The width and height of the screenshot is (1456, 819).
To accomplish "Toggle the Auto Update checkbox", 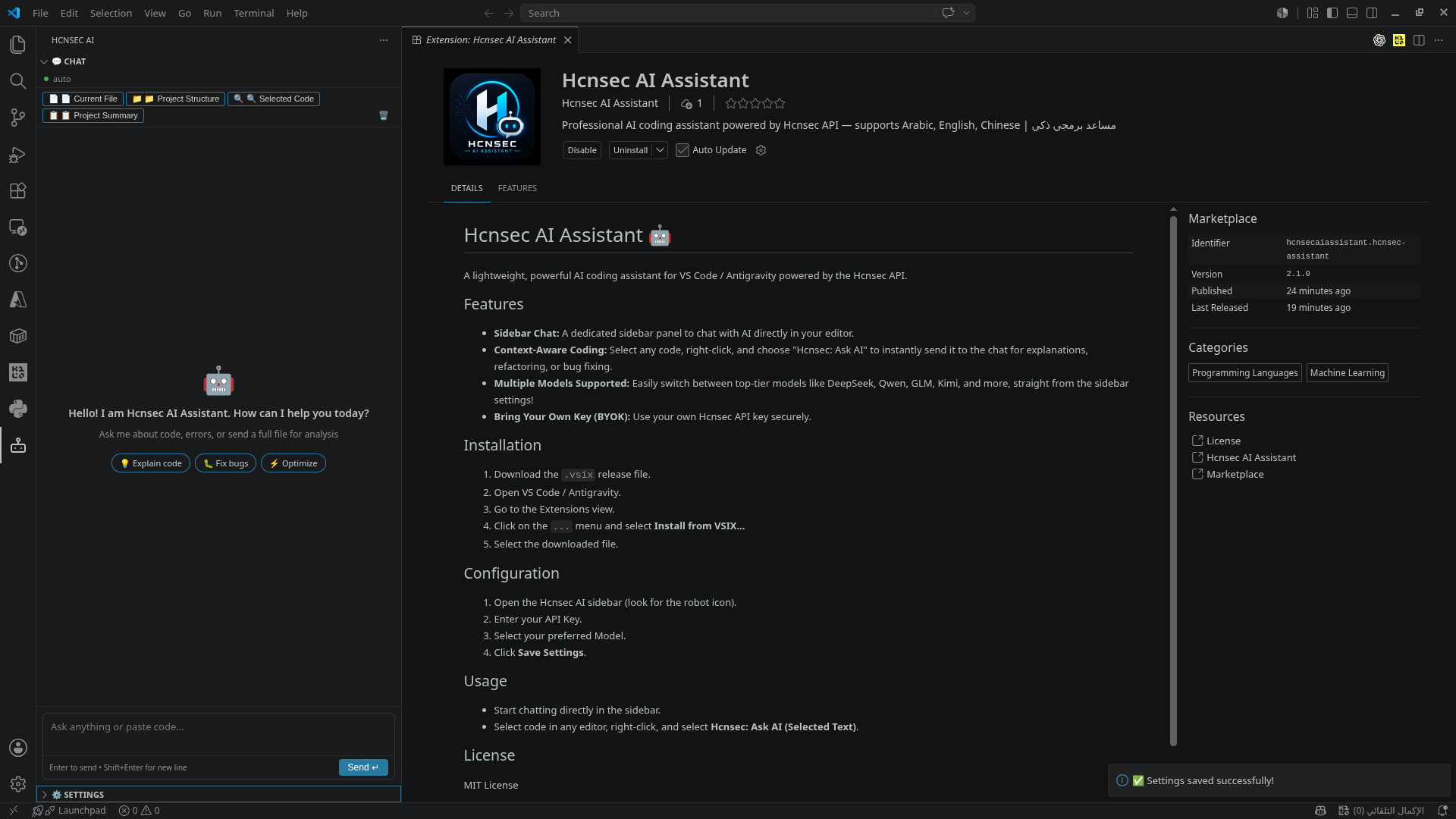I will [682, 150].
